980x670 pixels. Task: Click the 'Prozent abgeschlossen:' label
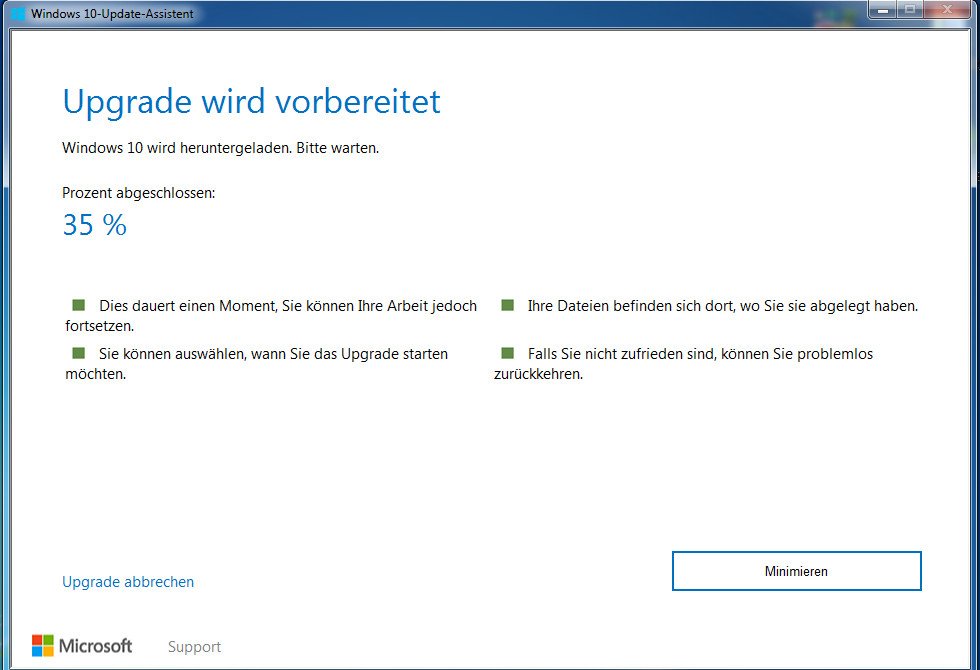(x=139, y=193)
